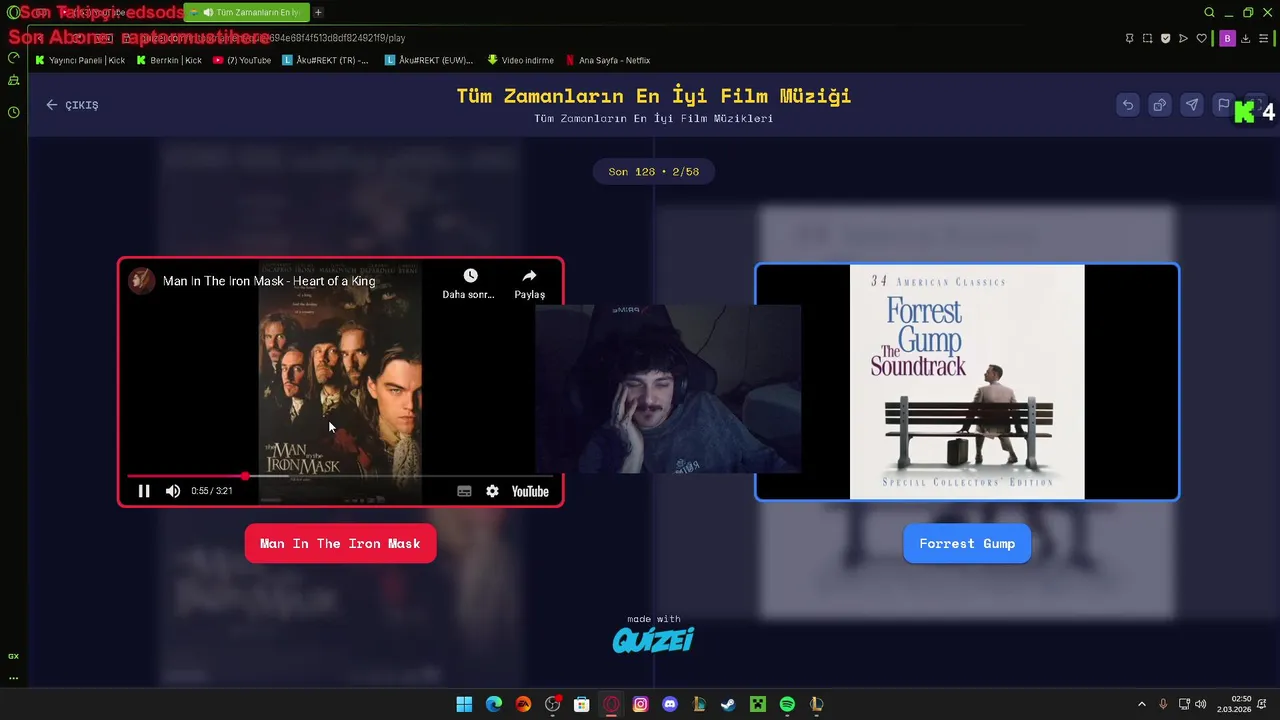Click the sidebar GX Control speedometer icon
1280x720 pixels.
coord(13,57)
